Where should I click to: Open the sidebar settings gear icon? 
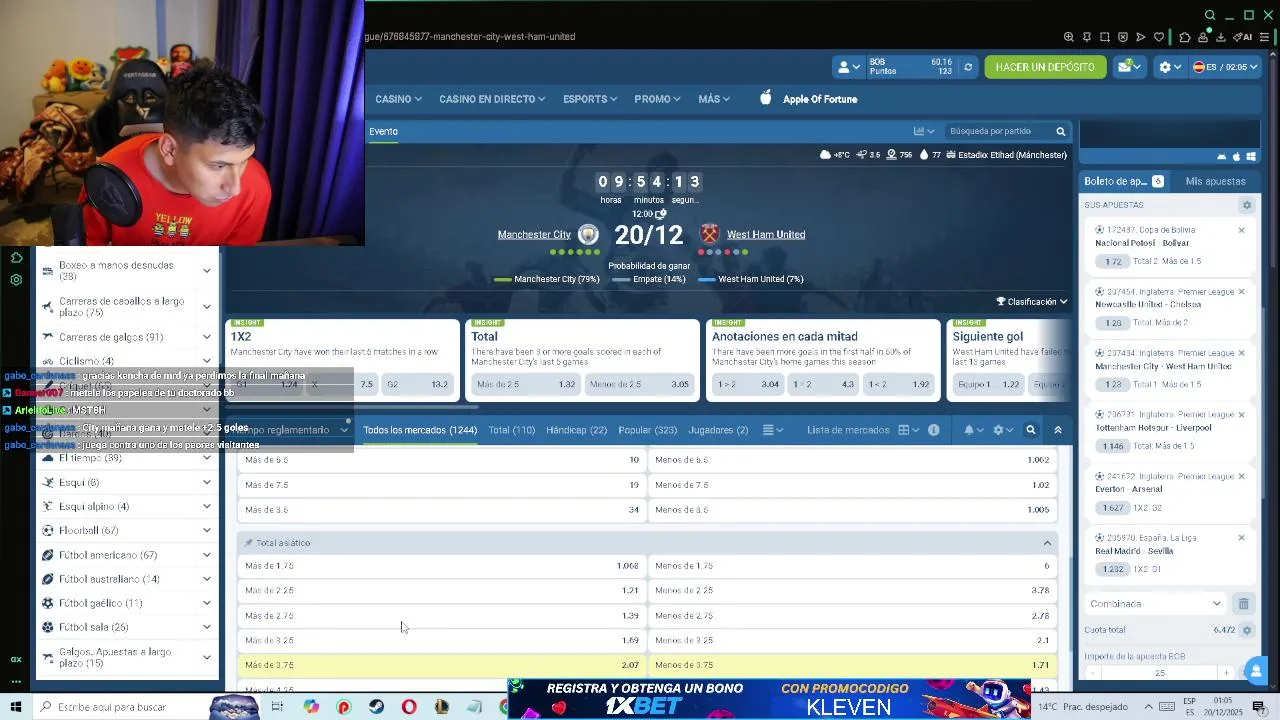[16, 280]
